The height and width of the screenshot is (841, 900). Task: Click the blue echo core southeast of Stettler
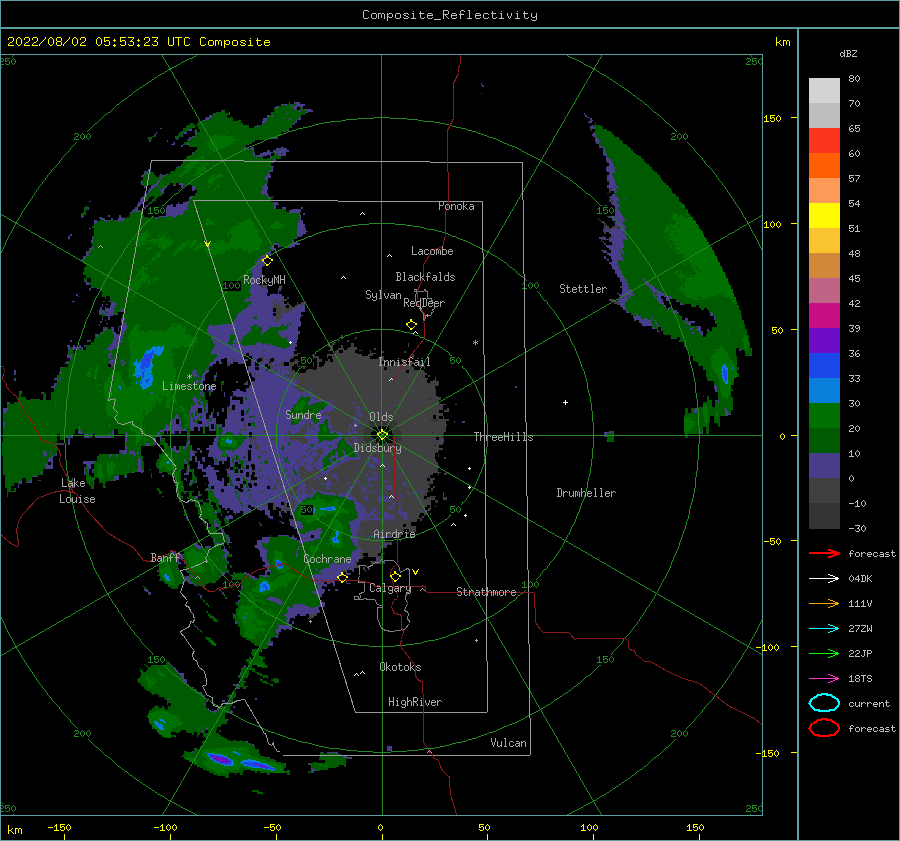click(x=725, y=373)
